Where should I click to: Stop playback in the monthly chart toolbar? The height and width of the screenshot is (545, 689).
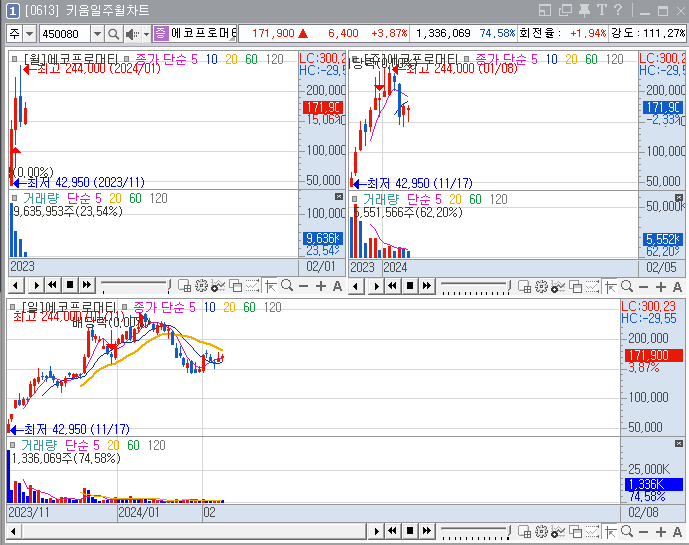click(69, 286)
